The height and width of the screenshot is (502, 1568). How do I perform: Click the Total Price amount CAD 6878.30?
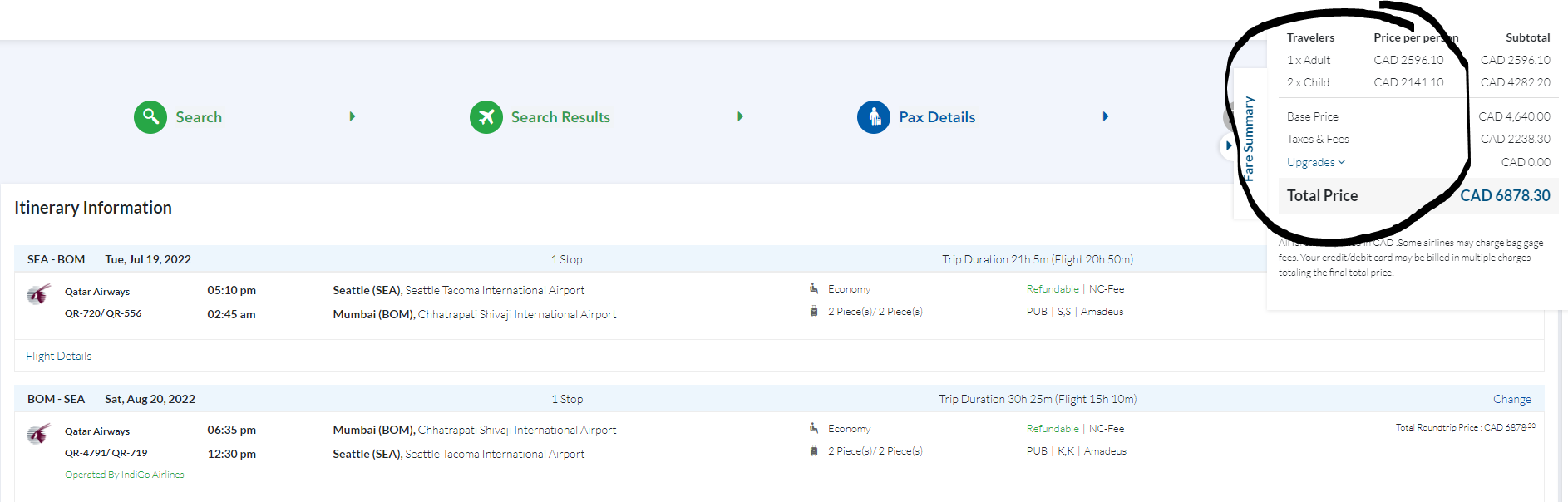(1505, 196)
